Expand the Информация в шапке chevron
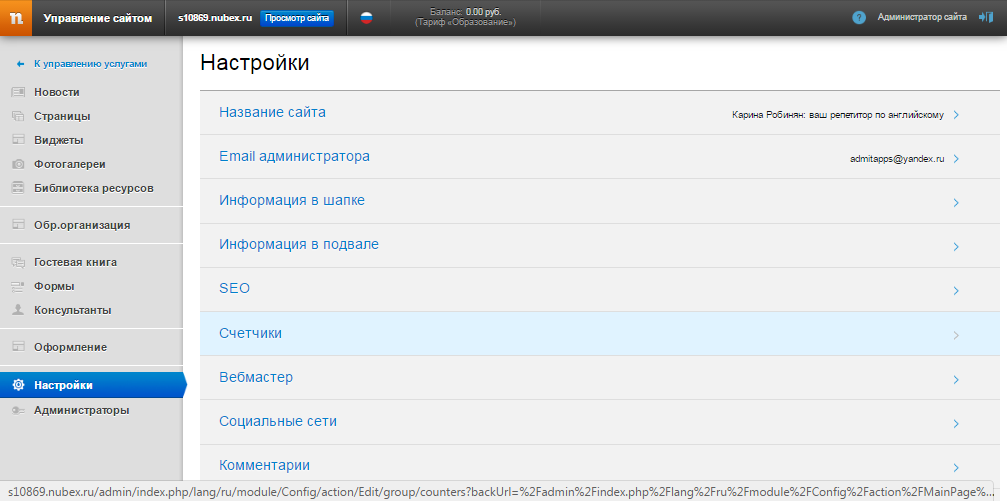Viewport: 1007px width, 501px height. [956, 203]
